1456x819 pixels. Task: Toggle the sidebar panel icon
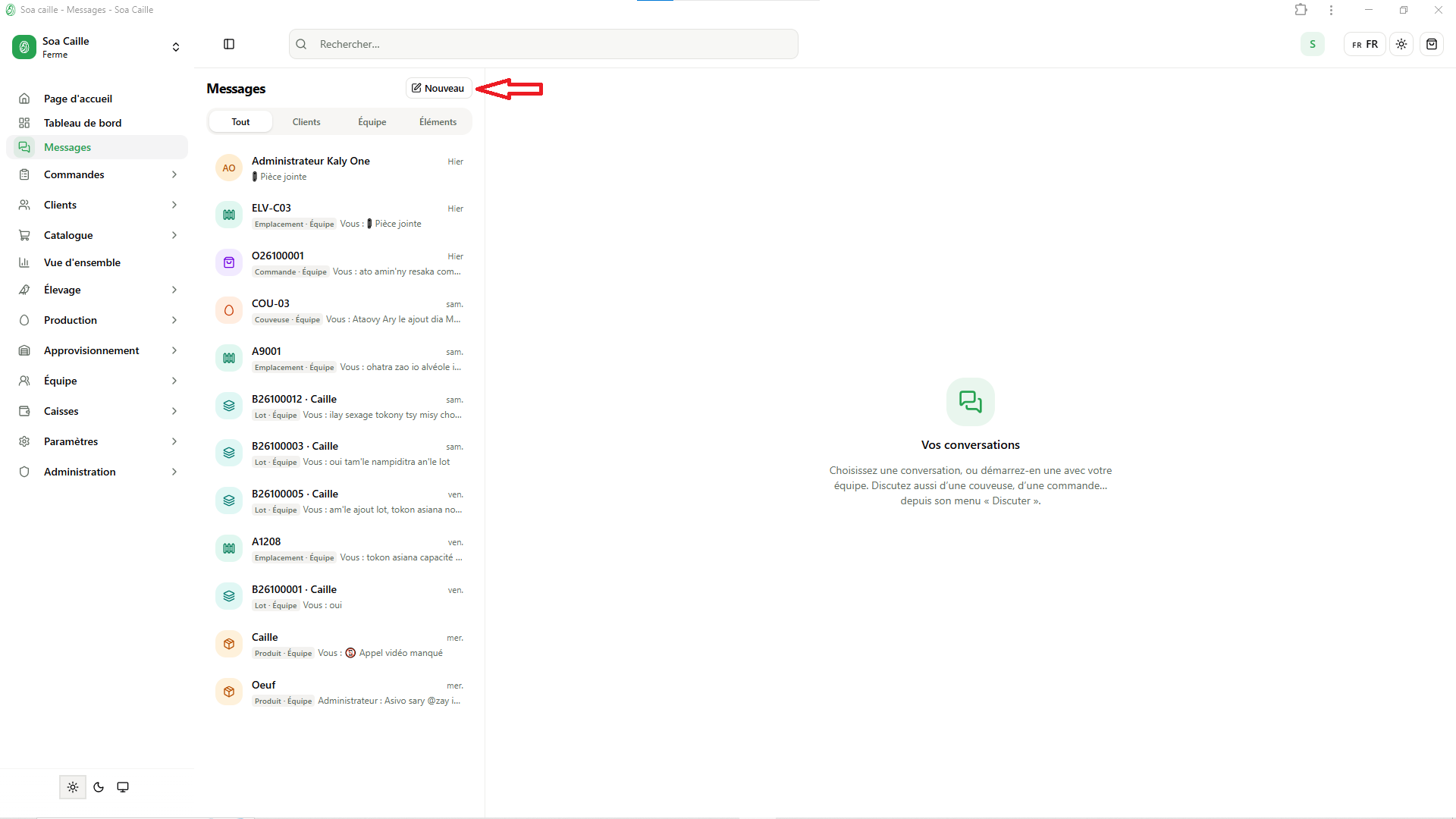pyautogui.click(x=229, y=44)
